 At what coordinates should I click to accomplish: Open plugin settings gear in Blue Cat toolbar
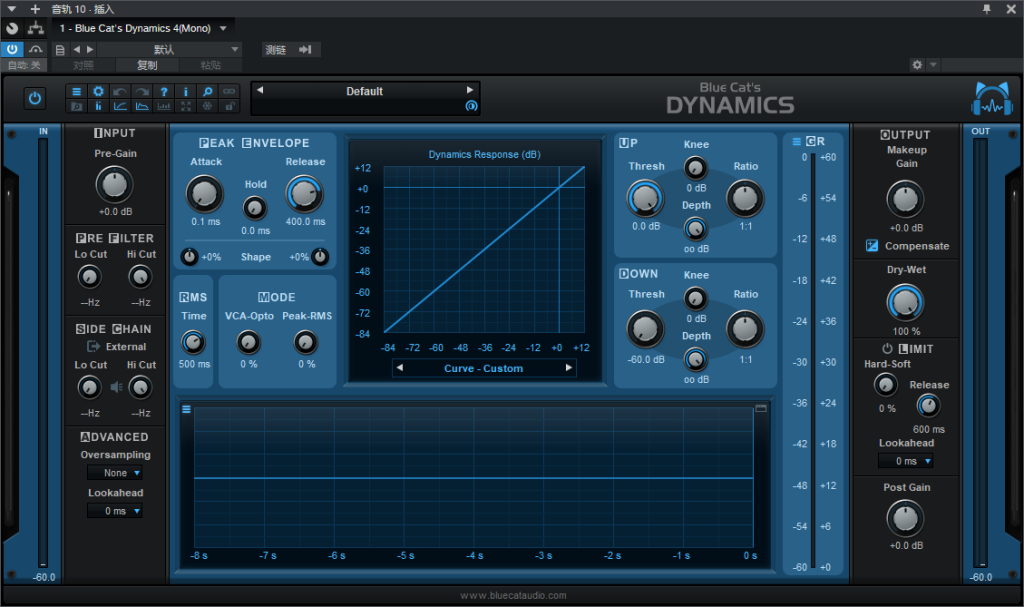(x=99, y=91)
